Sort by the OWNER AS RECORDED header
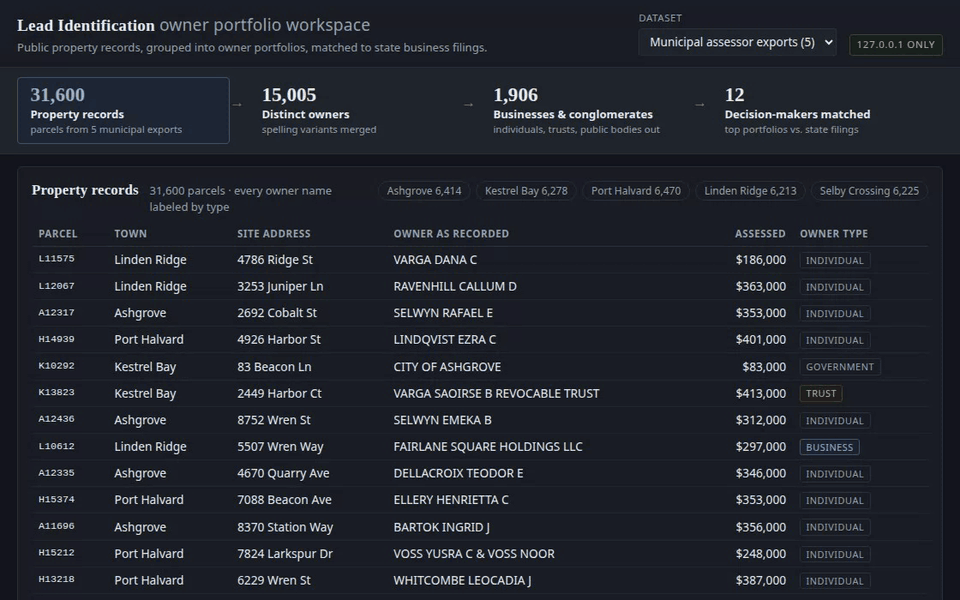Image resolution: width=960 pixels, height=600 pixels. [451, 234]
